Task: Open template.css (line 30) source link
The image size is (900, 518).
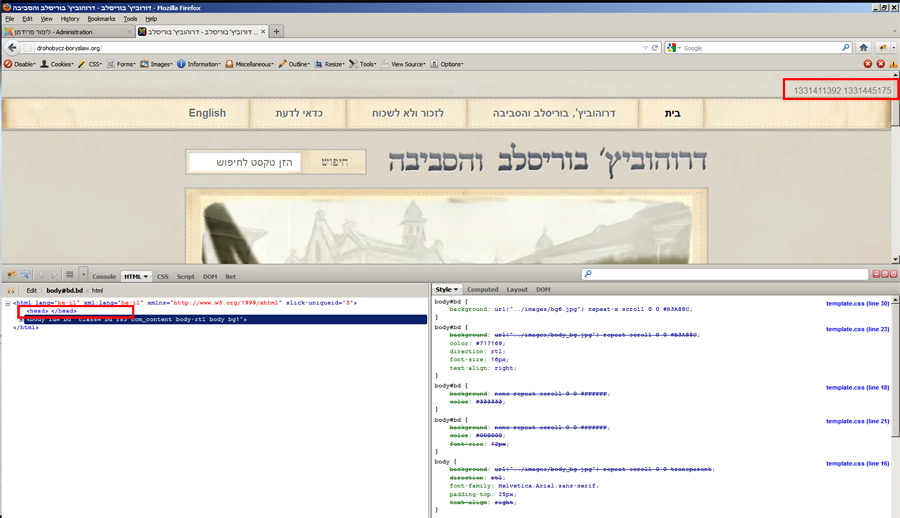Action: [857, 303]
